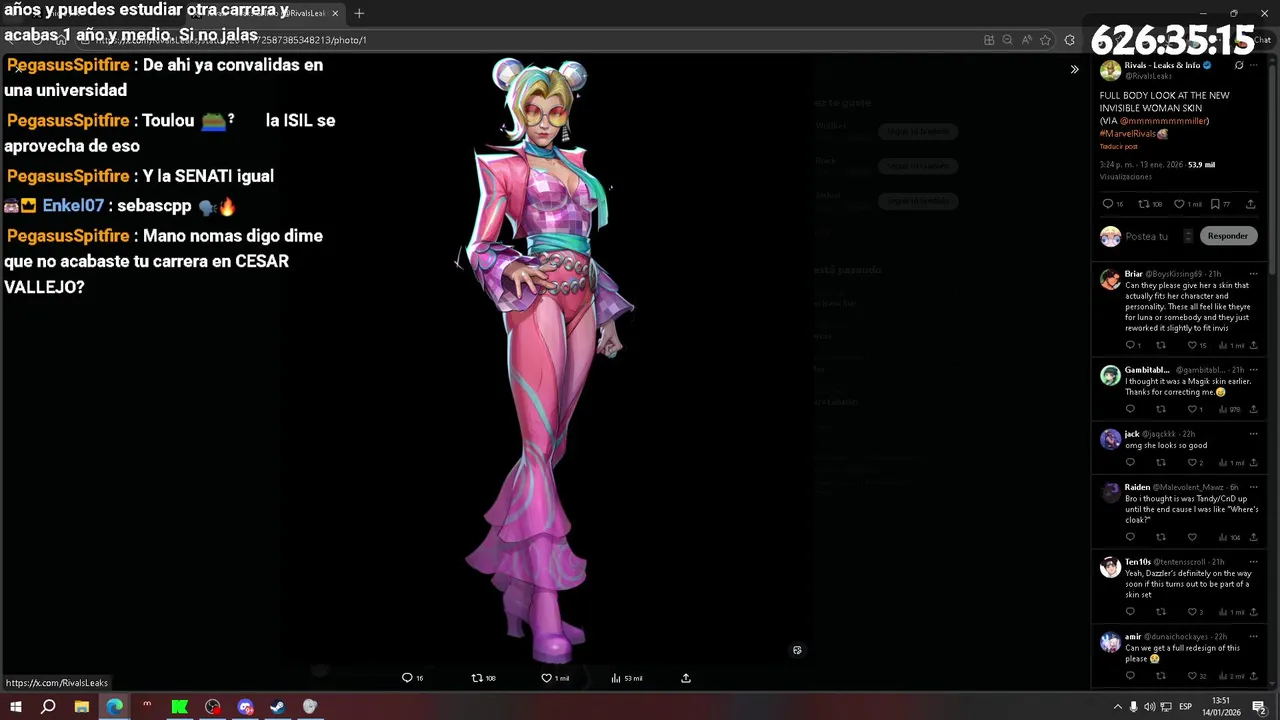
Task: Add page to favorites with star icon
Action: (x=1045, y=40)
